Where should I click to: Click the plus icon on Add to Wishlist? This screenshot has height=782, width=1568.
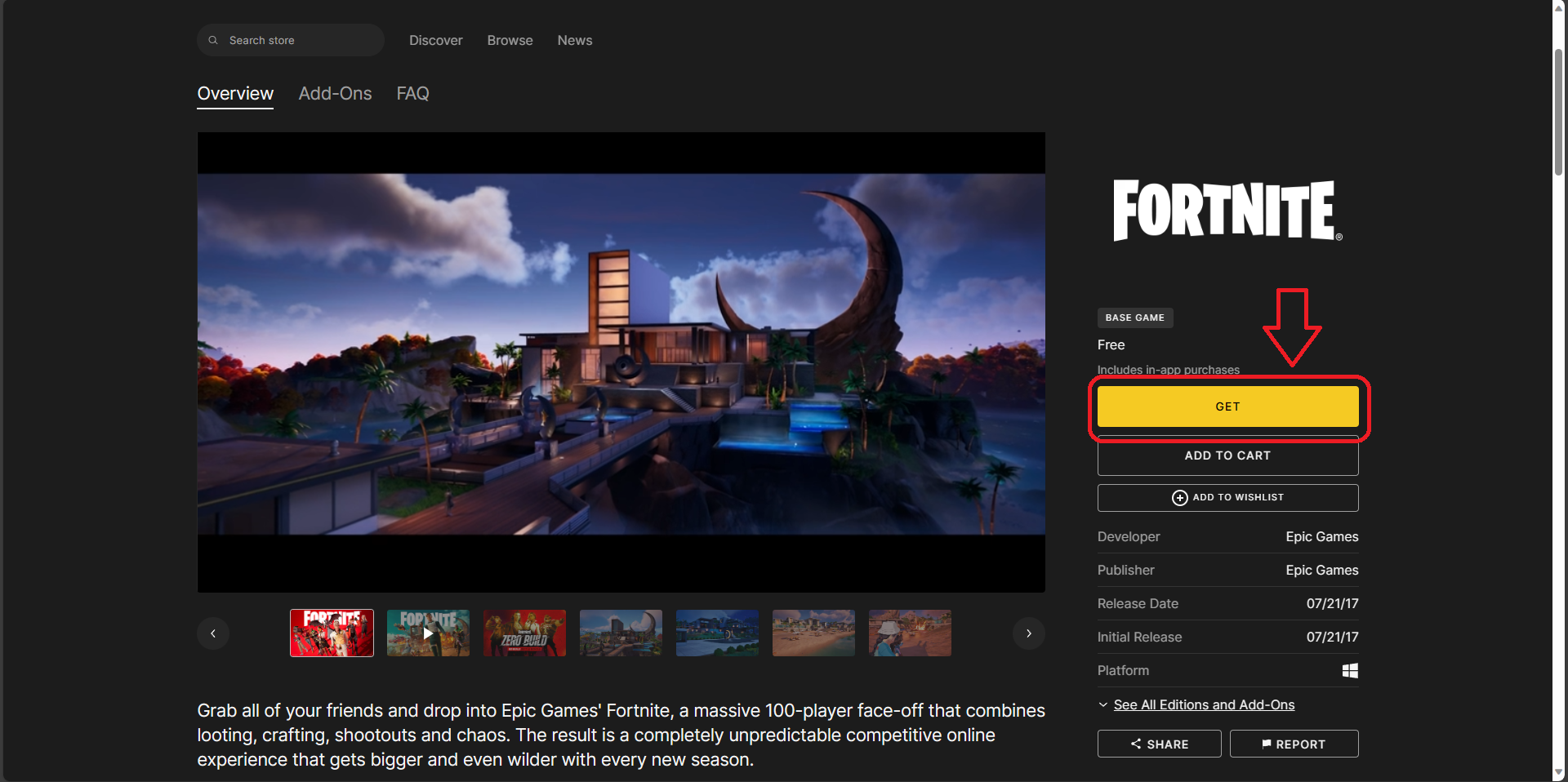[1179, 498]
